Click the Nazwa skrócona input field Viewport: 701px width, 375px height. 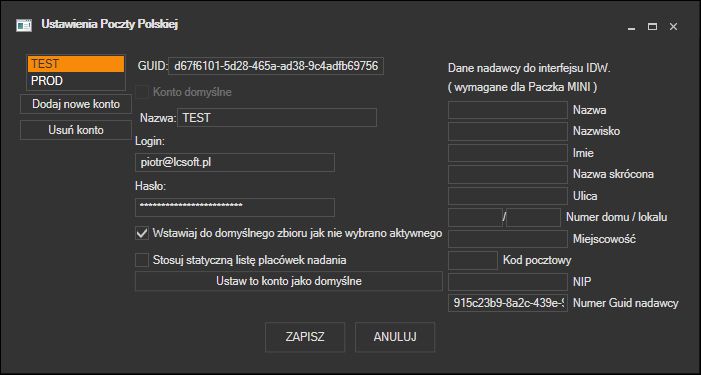coord(508,174)
